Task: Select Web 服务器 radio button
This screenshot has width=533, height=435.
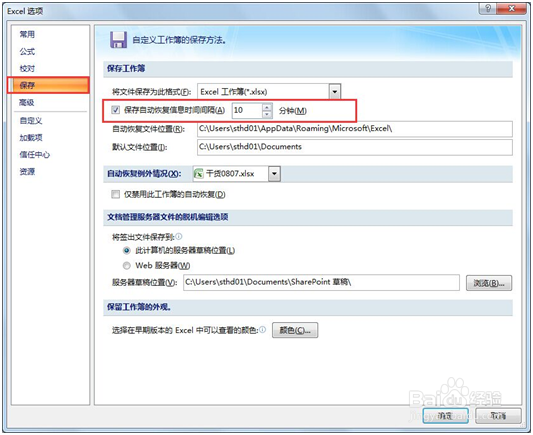Action: tap(126, 265)
